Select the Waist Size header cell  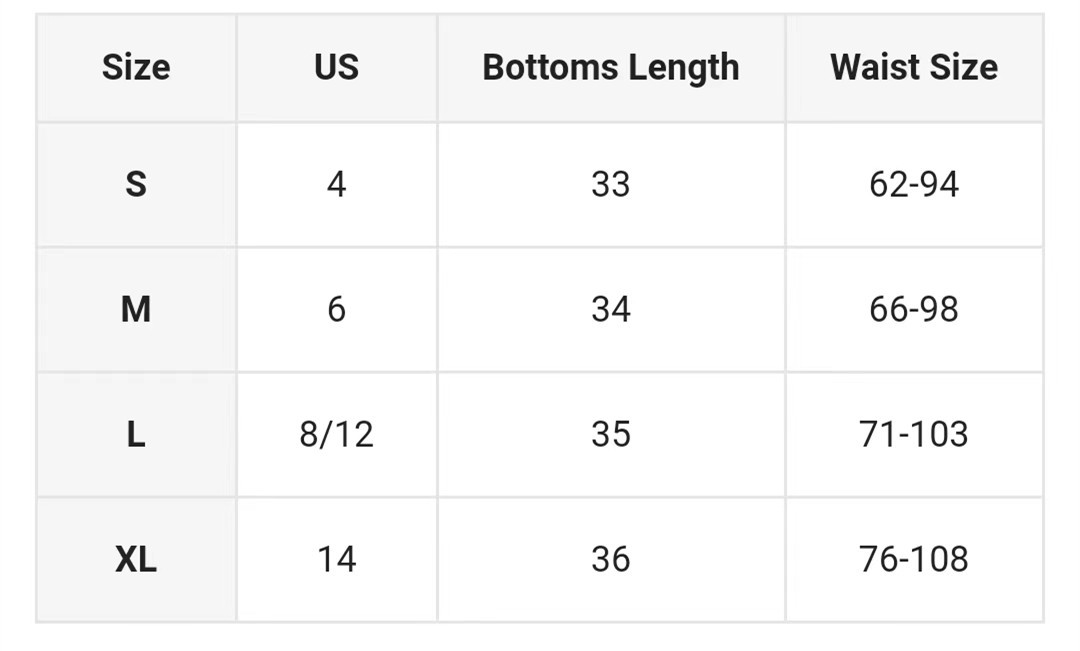coord(914,68)
